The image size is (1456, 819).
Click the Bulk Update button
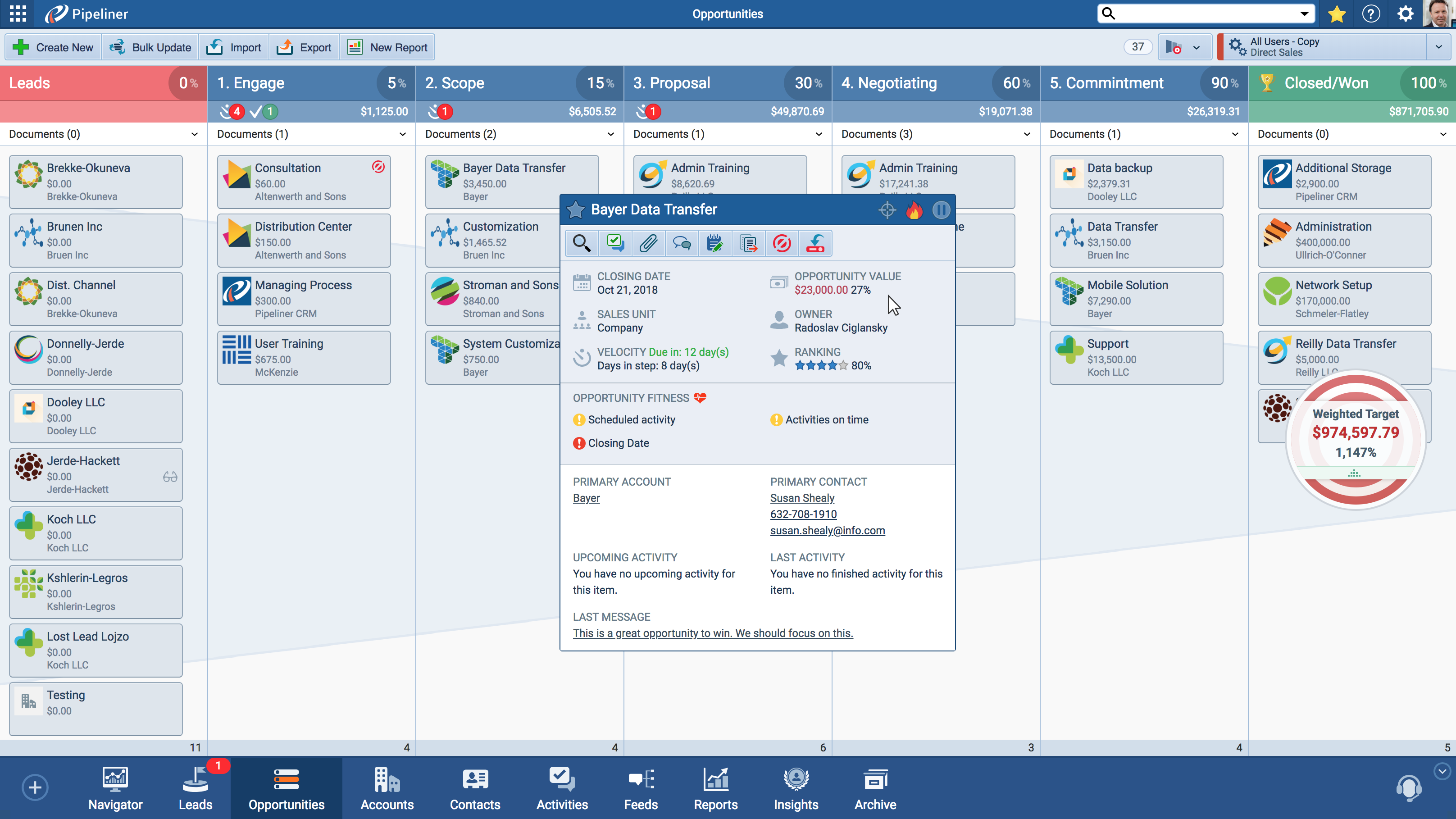pyautogui.click(x=150, y=47)
